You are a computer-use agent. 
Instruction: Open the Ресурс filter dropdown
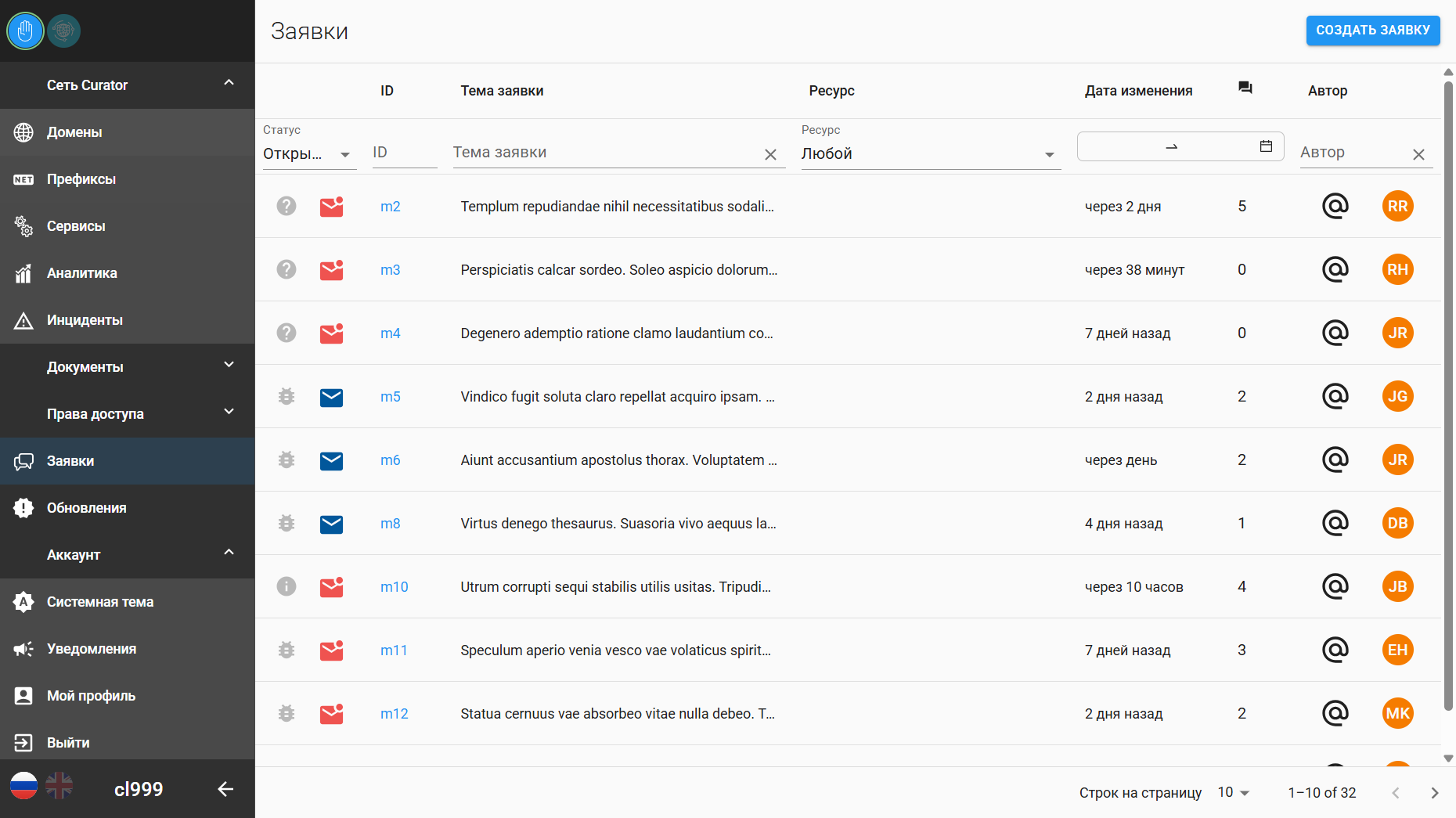coord(929,154)
